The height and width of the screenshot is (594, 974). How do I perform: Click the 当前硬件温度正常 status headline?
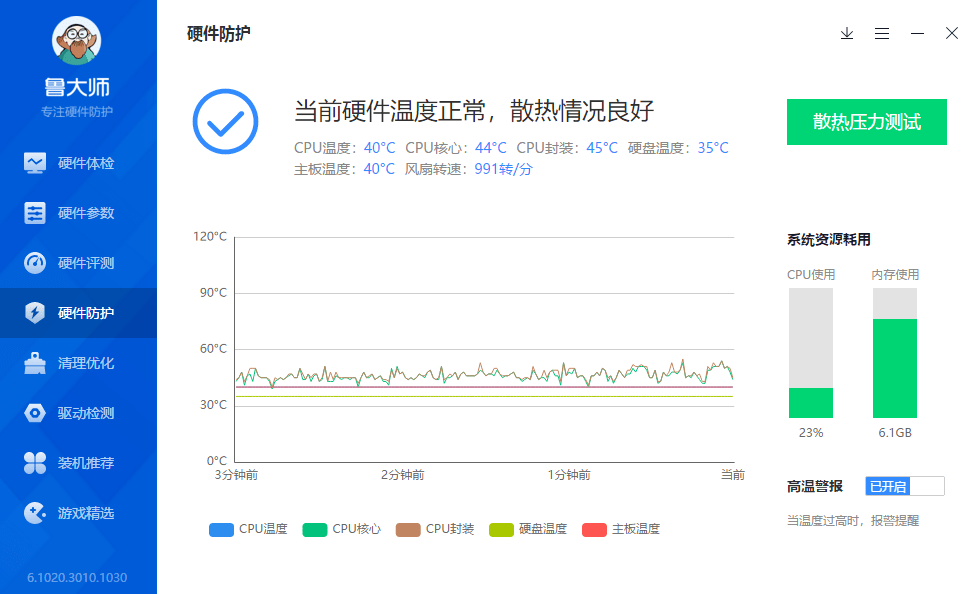[x=474, y=111]
